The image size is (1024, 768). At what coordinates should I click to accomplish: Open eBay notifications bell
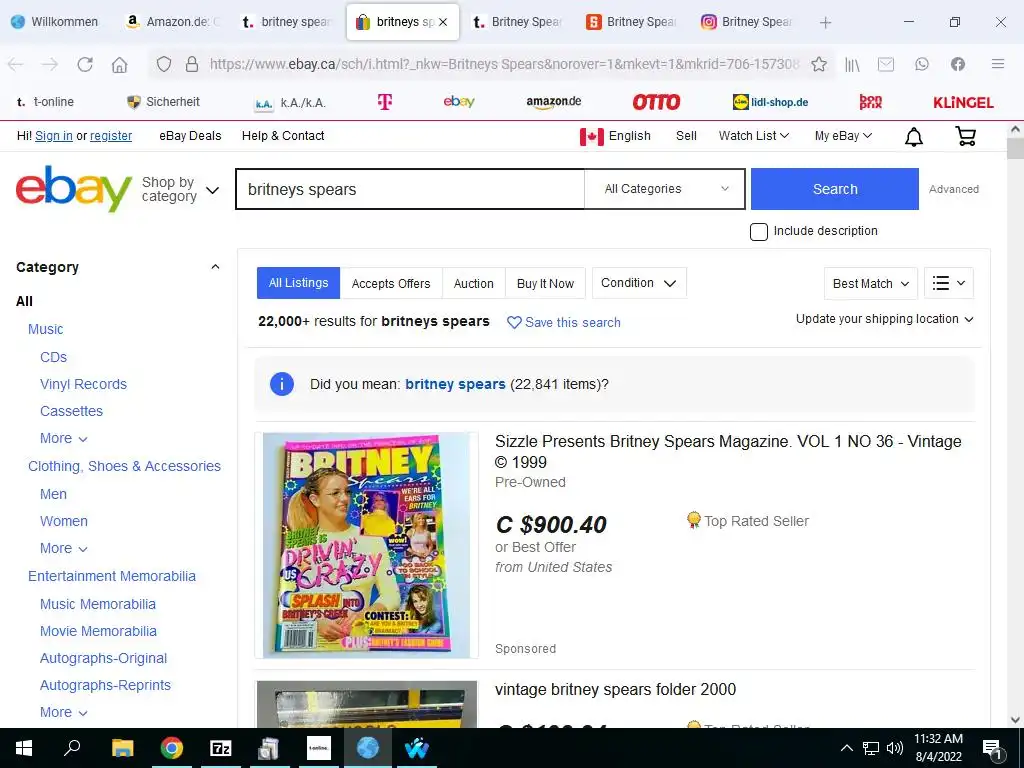tap(914, 136)
